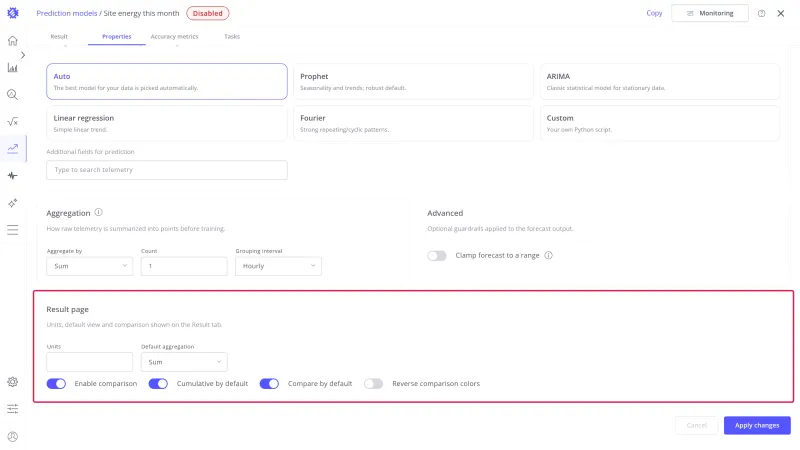Toggle the Cumulative by default switch
The width and height of the screenshot is (800, 450).
(x=158, y=384)
